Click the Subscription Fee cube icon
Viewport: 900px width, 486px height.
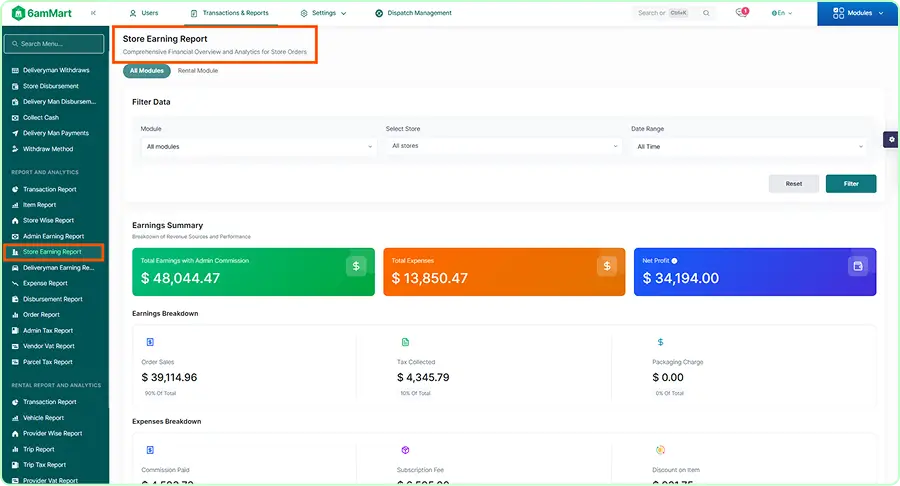405,450
